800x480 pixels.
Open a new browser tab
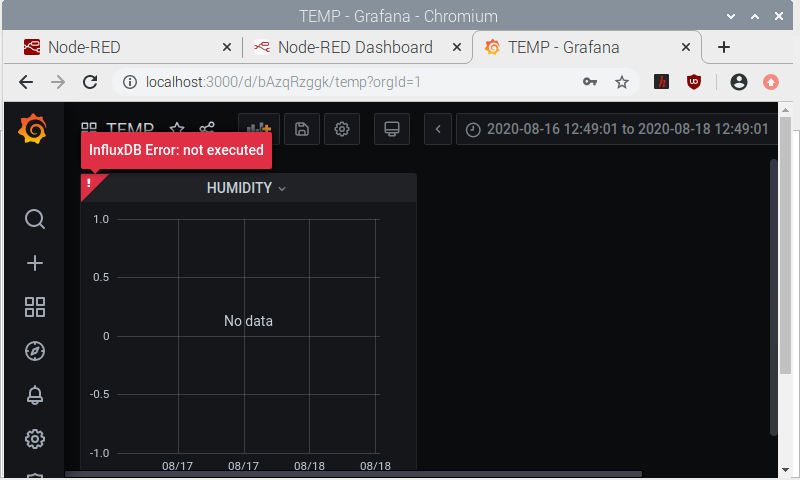723,47
